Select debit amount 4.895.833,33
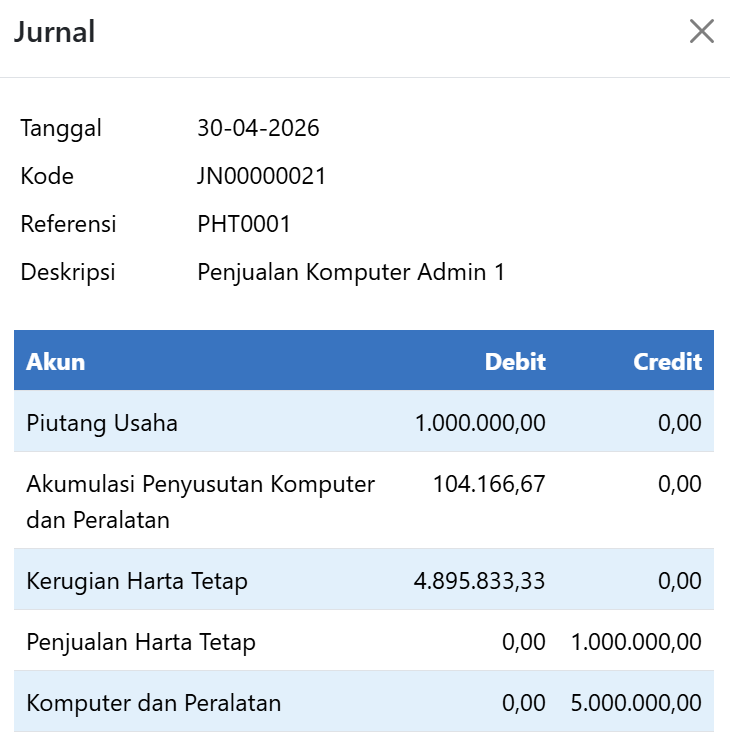The image size is (730, 745). click(479, 581)
